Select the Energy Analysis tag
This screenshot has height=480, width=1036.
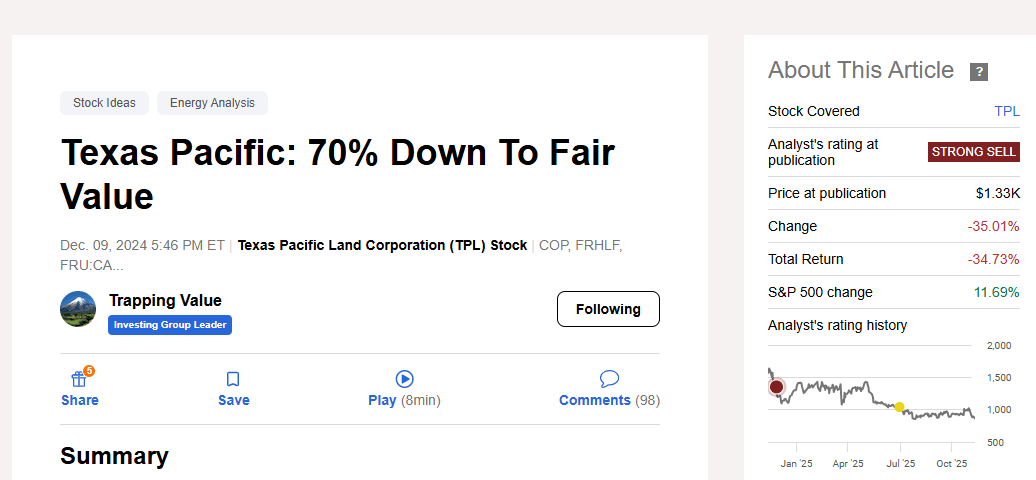[212, 103]
